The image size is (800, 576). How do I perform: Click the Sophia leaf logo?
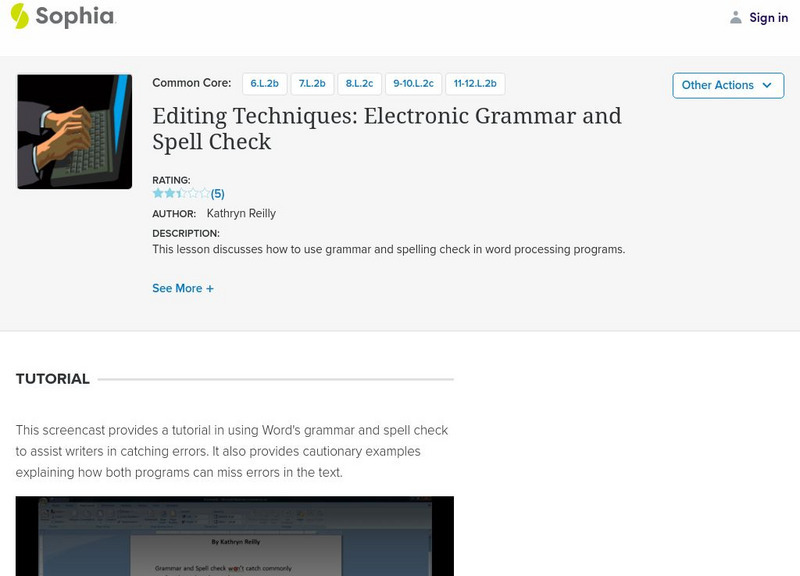pos(18,17)
